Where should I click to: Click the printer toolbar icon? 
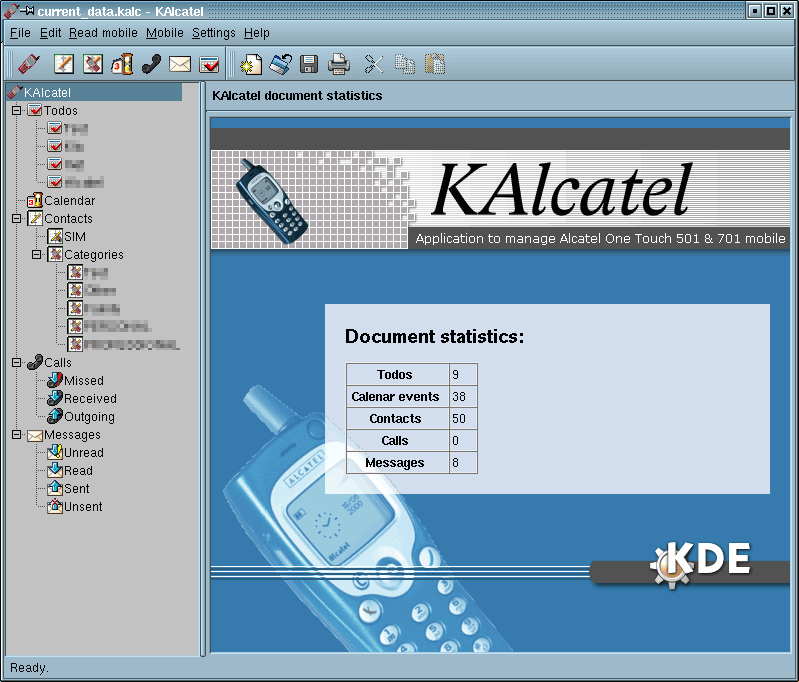pos(338,64)
